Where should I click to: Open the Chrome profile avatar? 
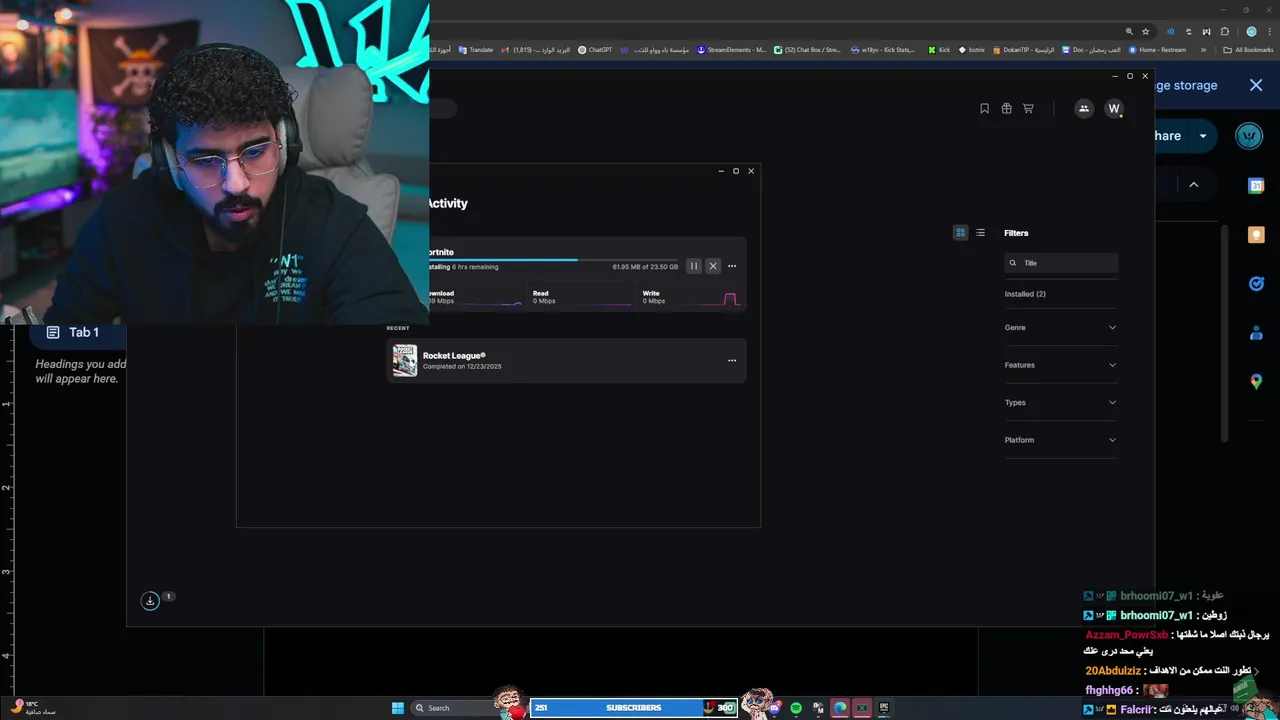(x=1251, y=31)
